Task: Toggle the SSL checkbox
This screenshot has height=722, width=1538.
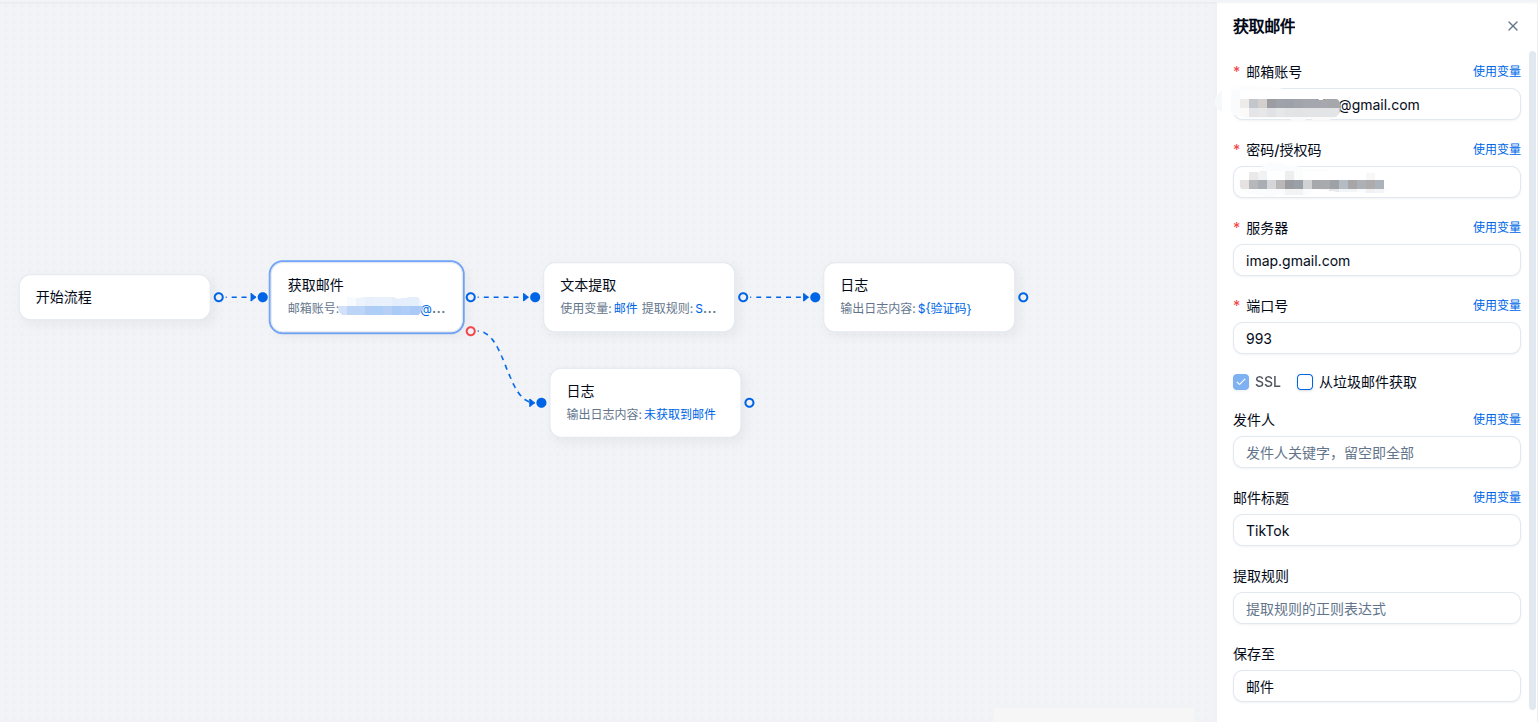Action: [x=1241, y=382]
